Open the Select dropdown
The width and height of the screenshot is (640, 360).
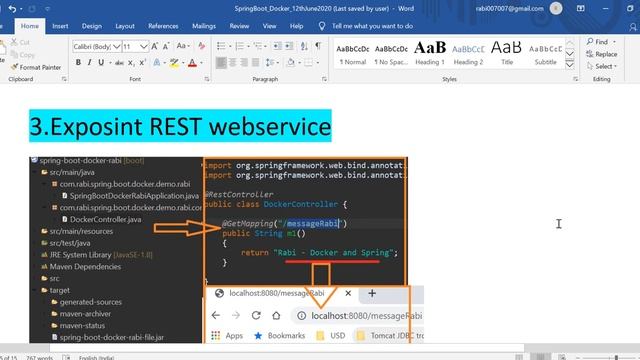coord(602,66)
